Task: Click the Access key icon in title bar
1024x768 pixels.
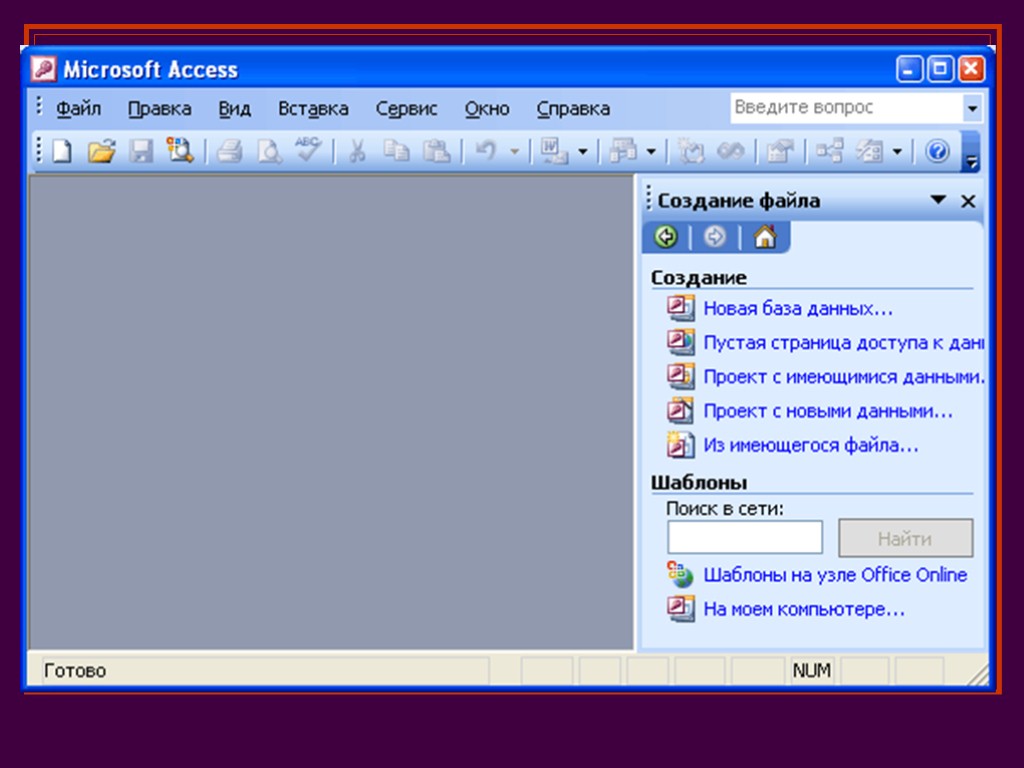Action: tap(44, 69)
